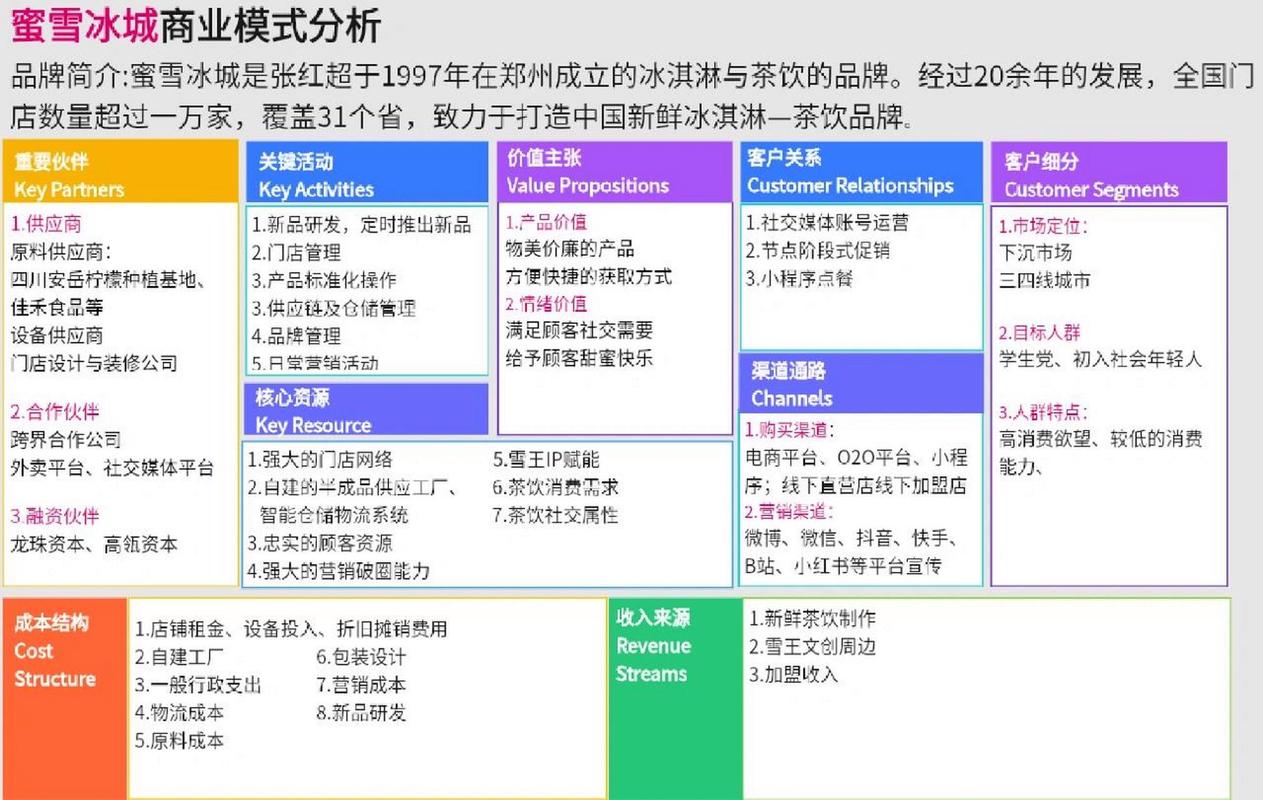Image resolution: width=1263 pixels, height=800 pixels.
Task: Select the line 4.强大的营销破圈能力
Action: point(339,572)
